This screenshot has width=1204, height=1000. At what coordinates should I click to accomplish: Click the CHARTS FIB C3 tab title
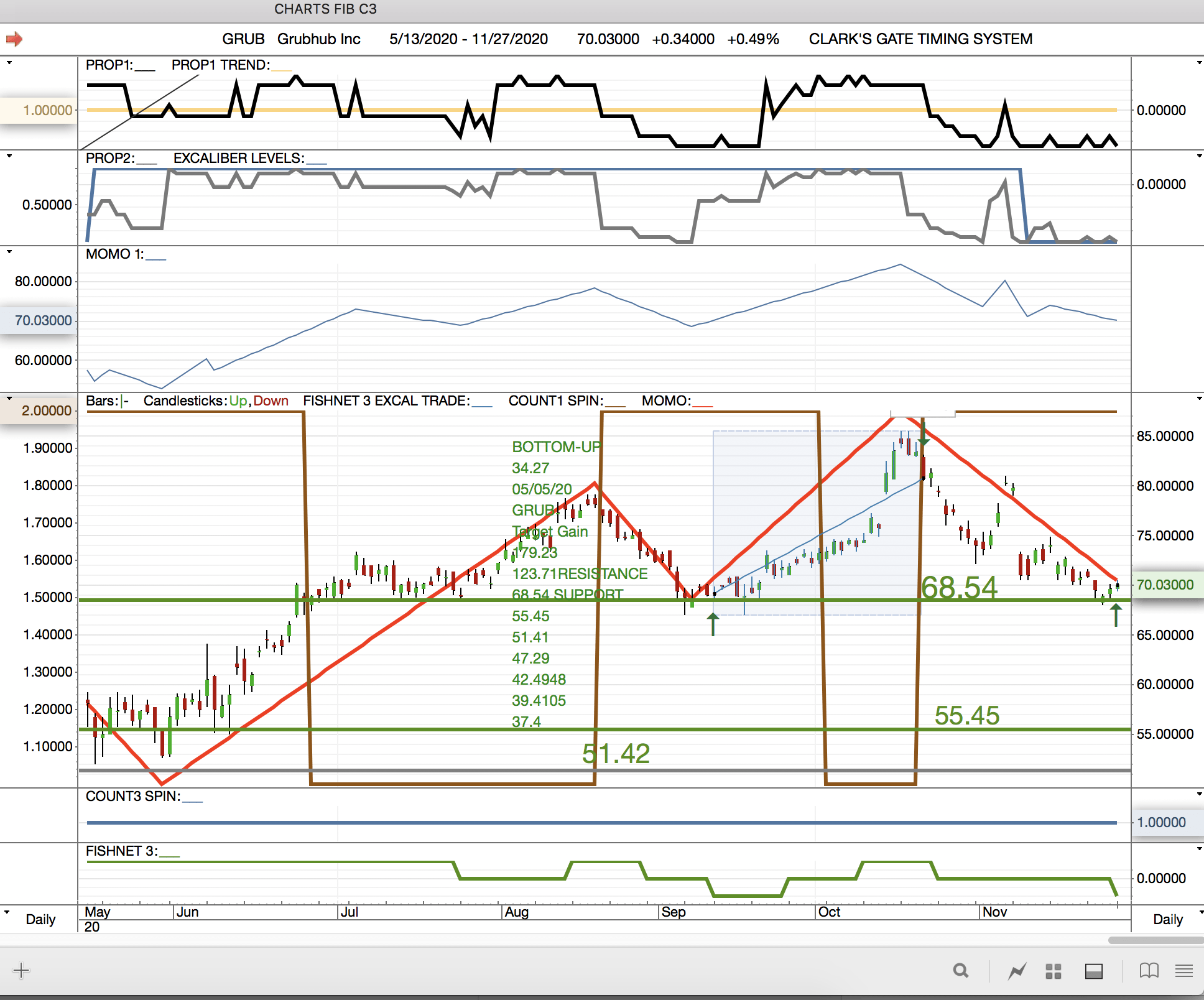(325, 9)
